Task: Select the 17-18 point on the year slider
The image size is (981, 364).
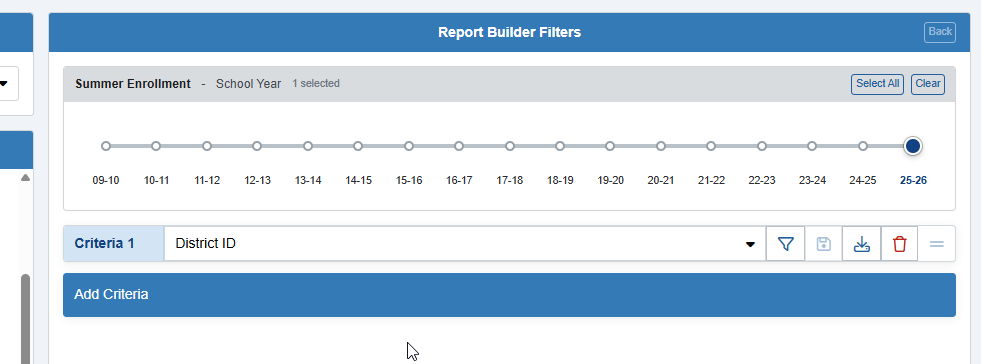Action: (x=510, y=146)
